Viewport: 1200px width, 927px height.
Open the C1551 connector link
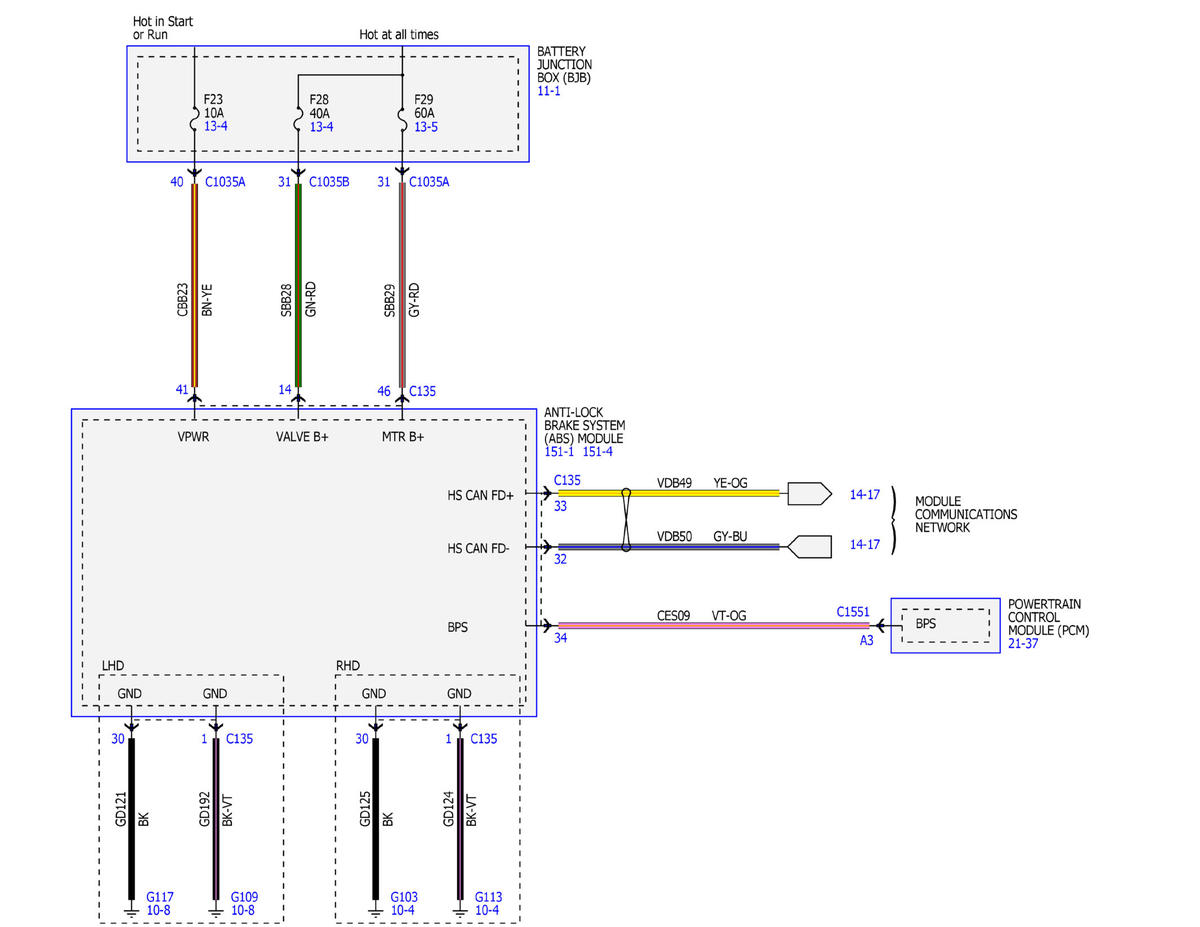[x=855, y=610]
